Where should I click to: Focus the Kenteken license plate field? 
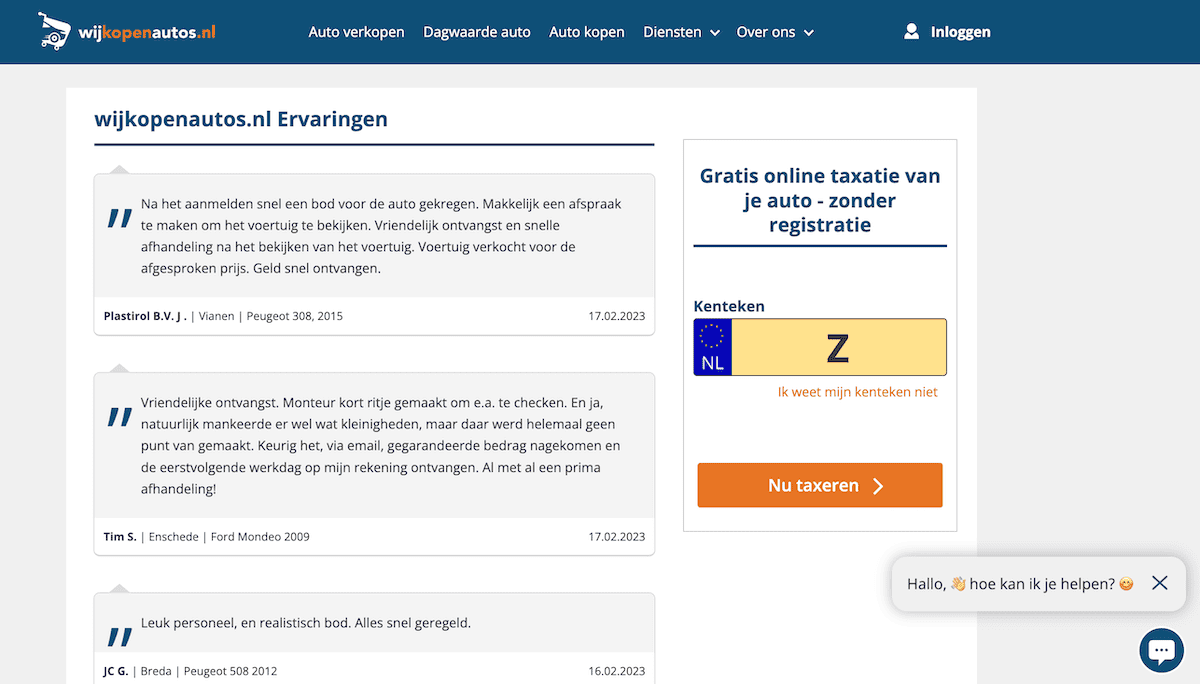click(838, 348)
